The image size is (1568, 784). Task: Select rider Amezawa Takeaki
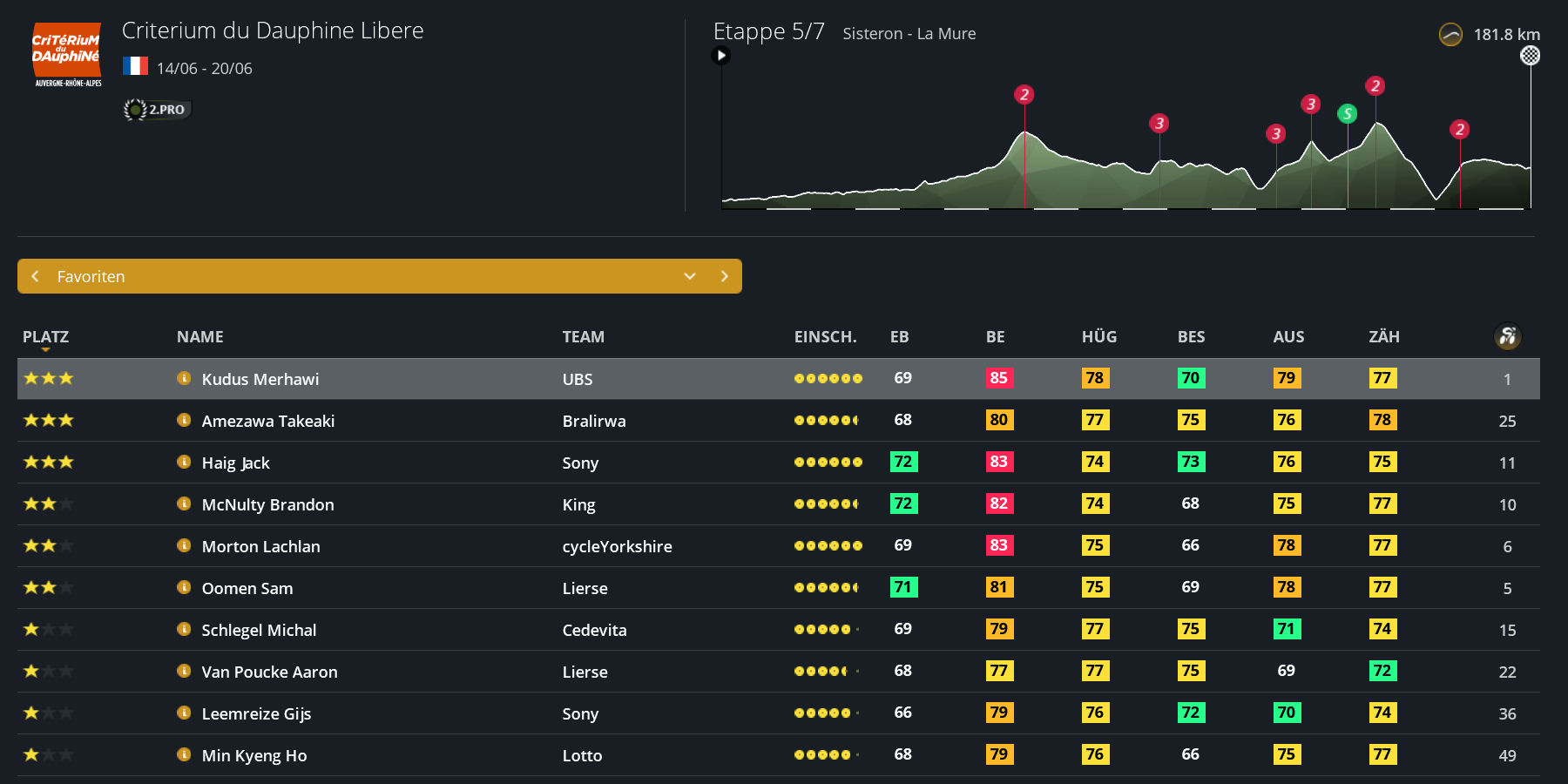[267, 421]
